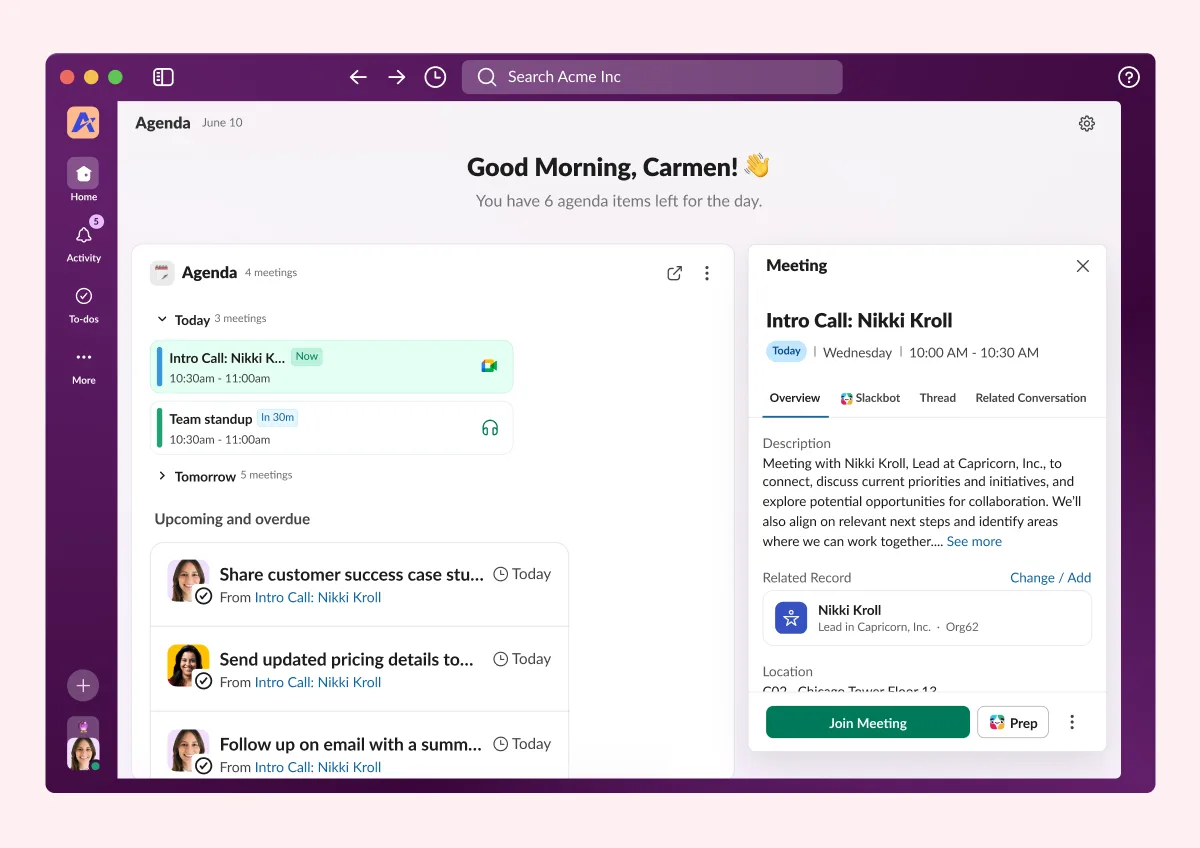Click Send updated pricing details to... task title
The image size is (1200, 848).
coord(346,659)
